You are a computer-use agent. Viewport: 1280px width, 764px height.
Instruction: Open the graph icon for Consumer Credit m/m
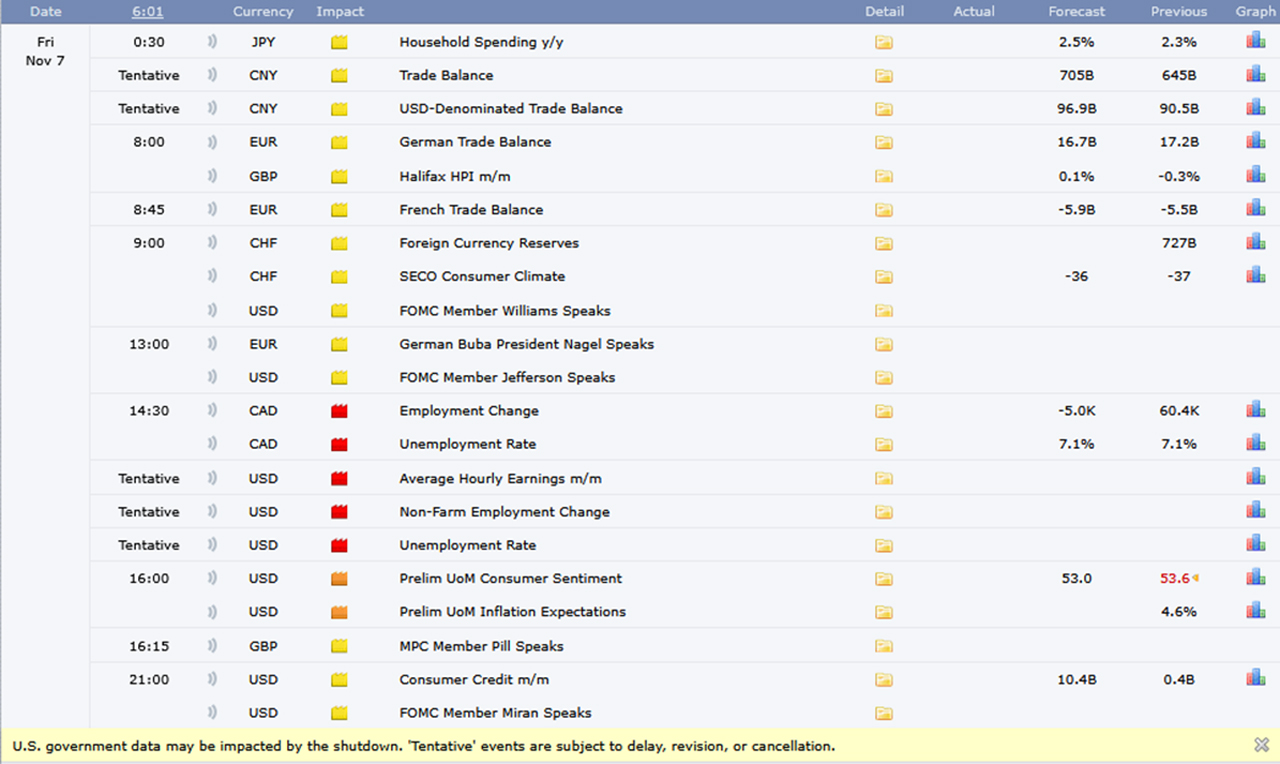pyautogui.click(x=1255, y=679)
